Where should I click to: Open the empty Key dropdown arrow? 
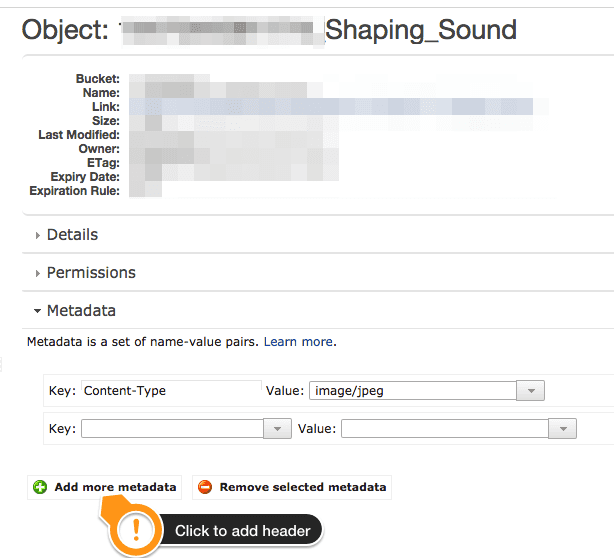tap(277, 429)
